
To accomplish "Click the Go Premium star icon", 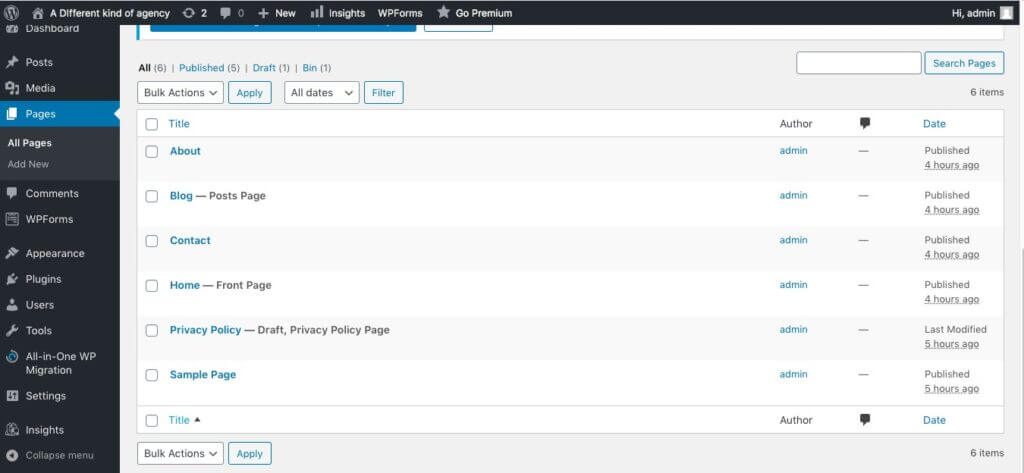I will [x=443, y=12].
